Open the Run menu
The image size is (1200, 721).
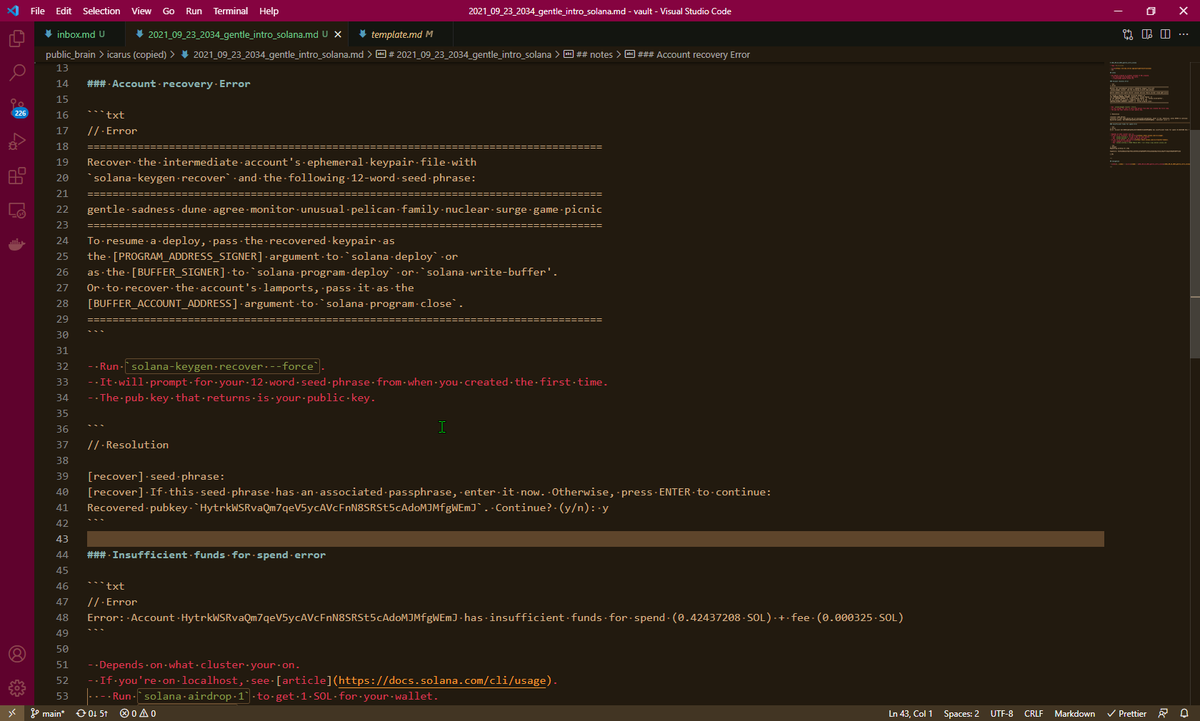[x=194, y=10]
